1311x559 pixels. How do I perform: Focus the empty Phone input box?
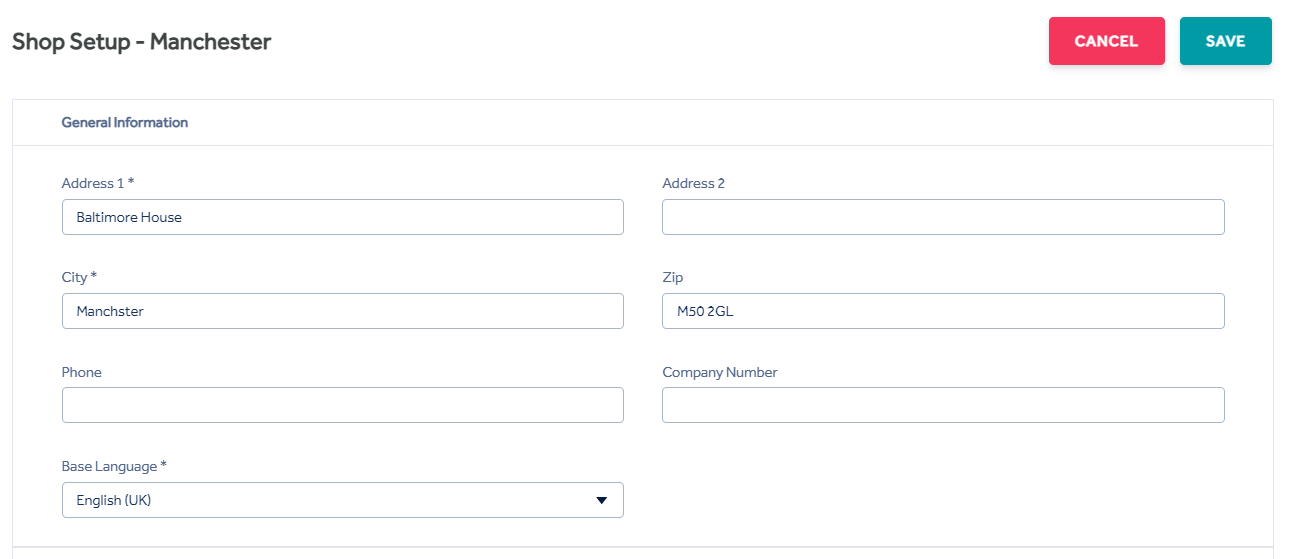(343, 405)
